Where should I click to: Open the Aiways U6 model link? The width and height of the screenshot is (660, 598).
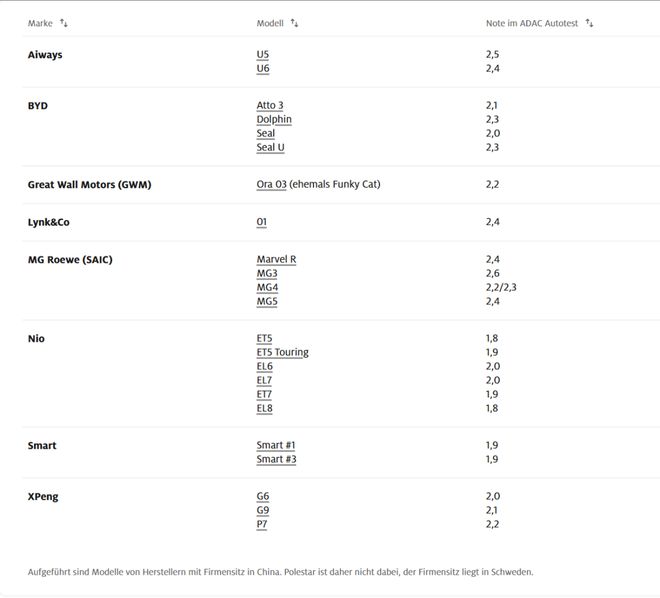(x=263, y=69)
